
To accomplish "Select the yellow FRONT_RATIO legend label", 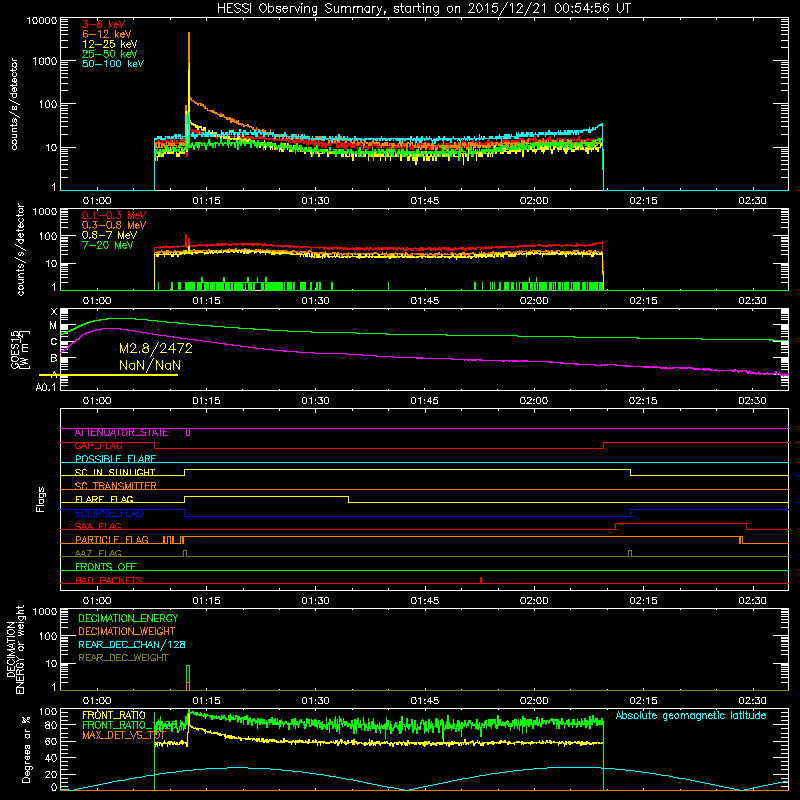I will click(x=114, y=715).
